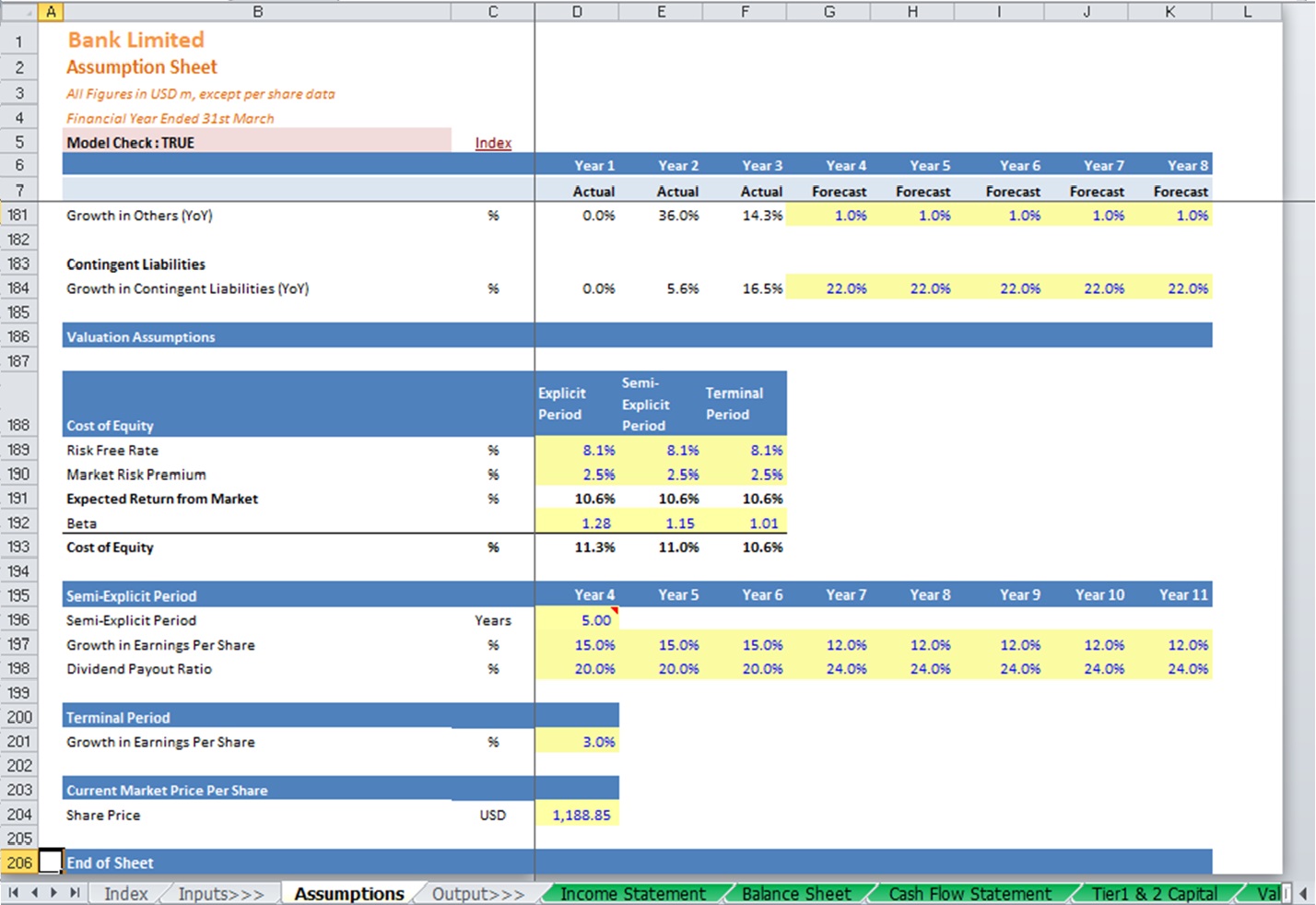The image size is (1316, 905).
Task: Select Year 2 Contingent Liabilities growth 5.6%
Action: tap(661, 288)
